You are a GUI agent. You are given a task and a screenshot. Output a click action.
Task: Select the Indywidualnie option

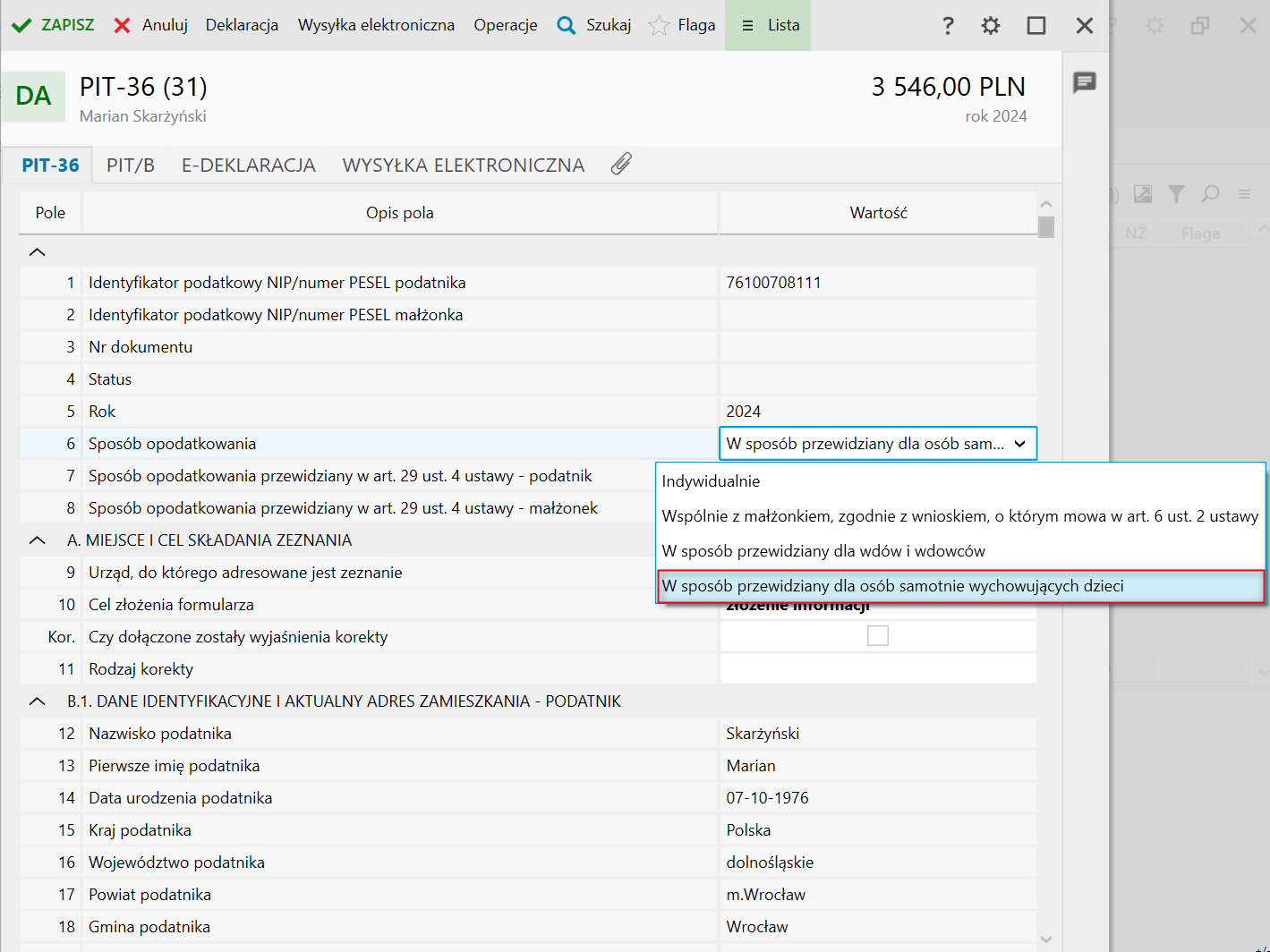(711, 481)
